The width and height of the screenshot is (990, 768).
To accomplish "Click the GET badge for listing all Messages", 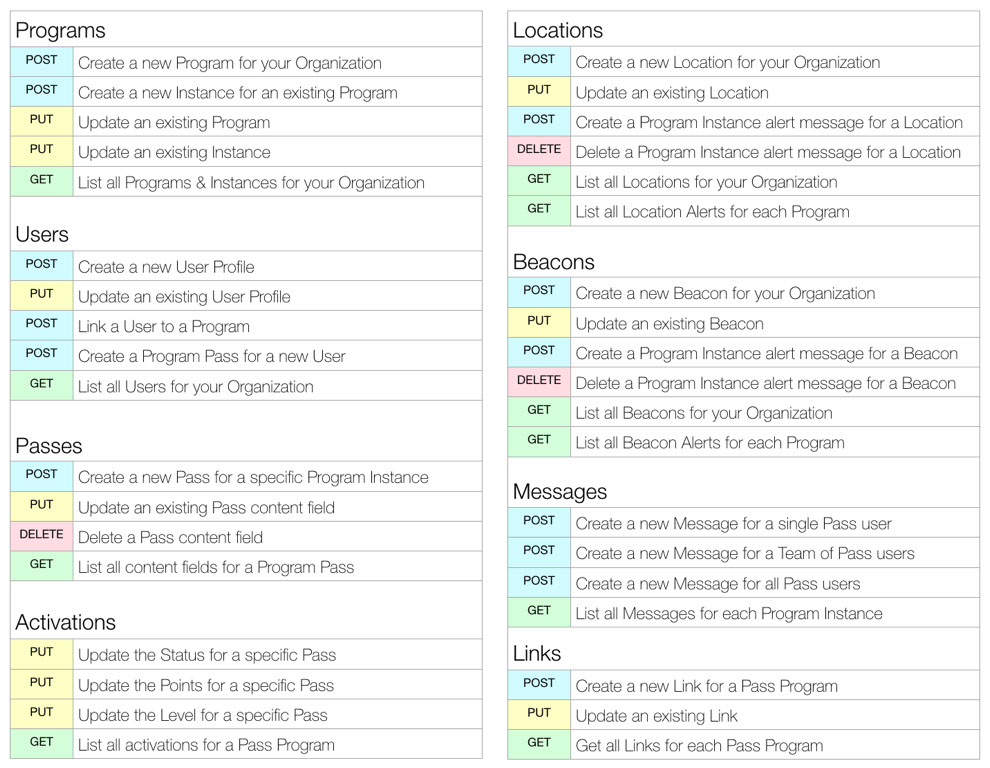I will [x=539, y=612].
